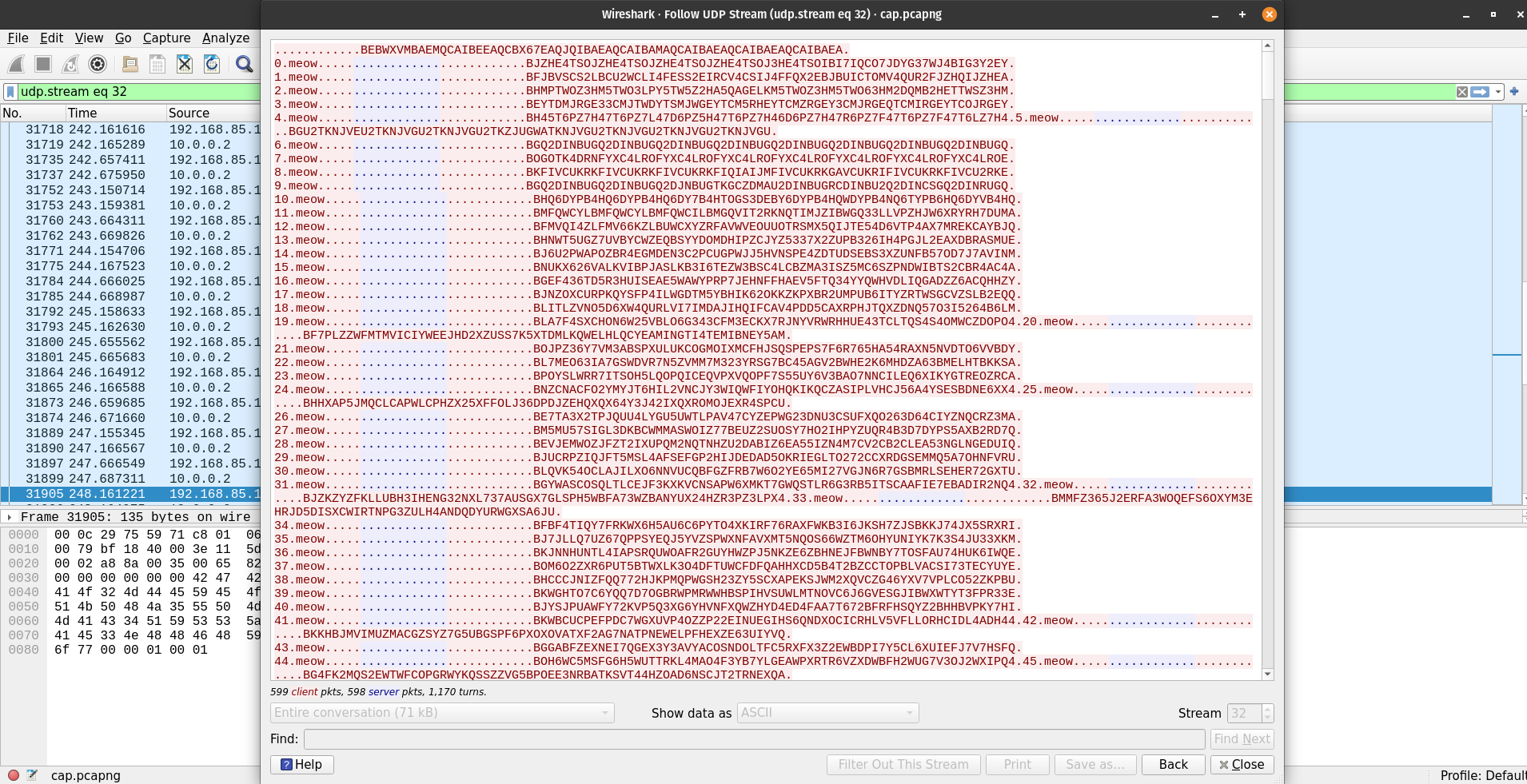The height and width of the screenshot is (784, 1527).
Task: Click the expert information red circle
Action: coord(14,774)
